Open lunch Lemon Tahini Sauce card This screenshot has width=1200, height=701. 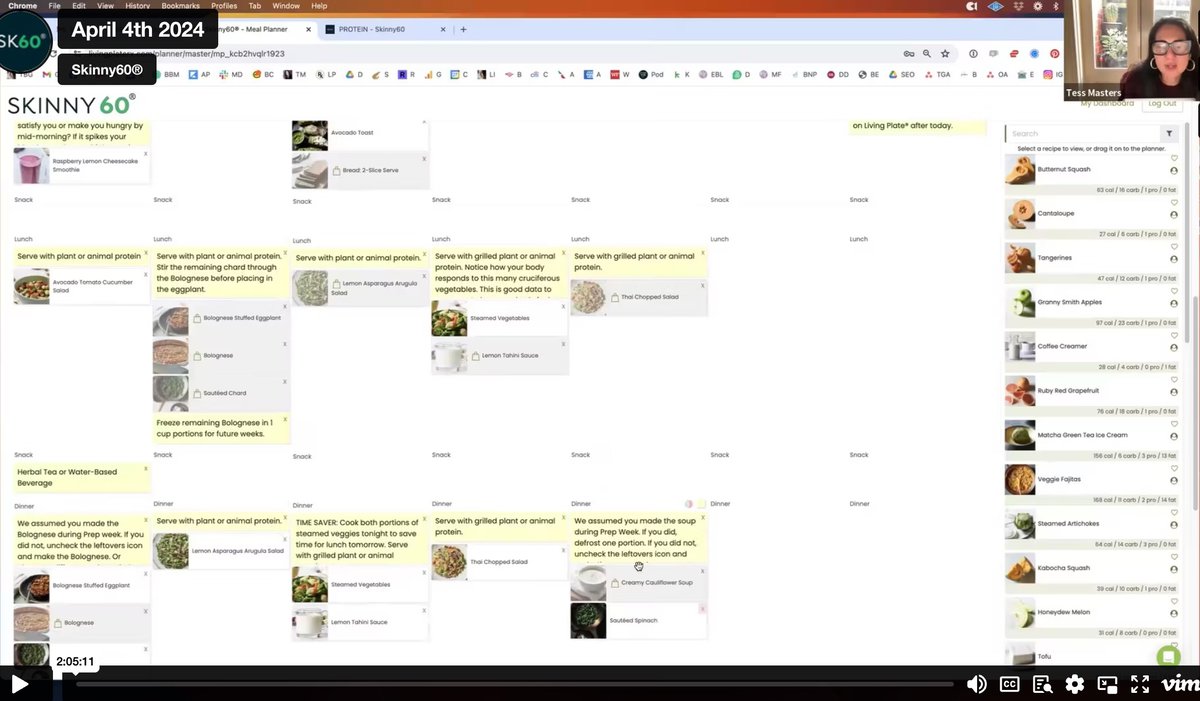coord(500,356)
